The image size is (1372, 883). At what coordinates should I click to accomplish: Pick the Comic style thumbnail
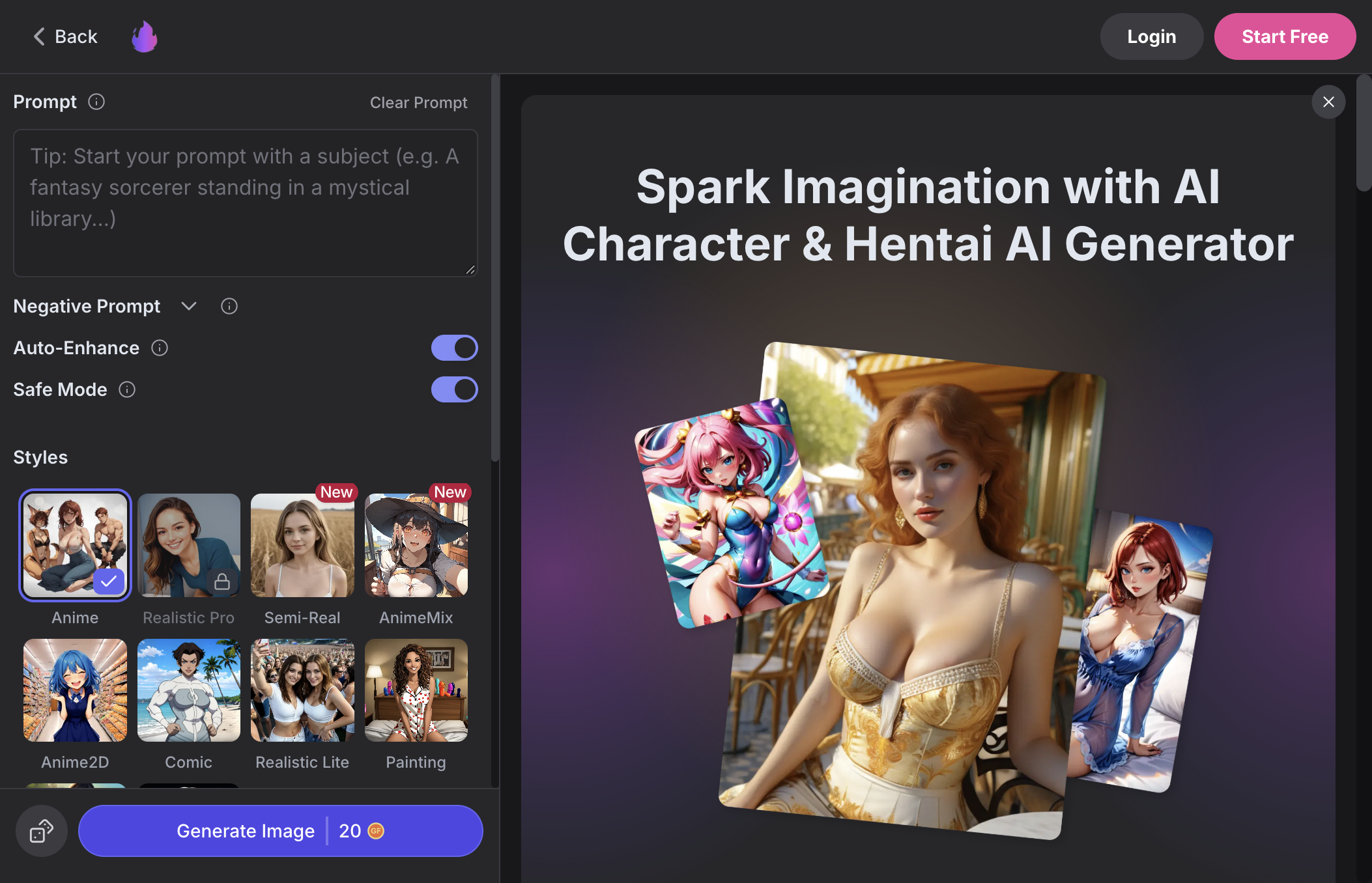tap(189, 690)
